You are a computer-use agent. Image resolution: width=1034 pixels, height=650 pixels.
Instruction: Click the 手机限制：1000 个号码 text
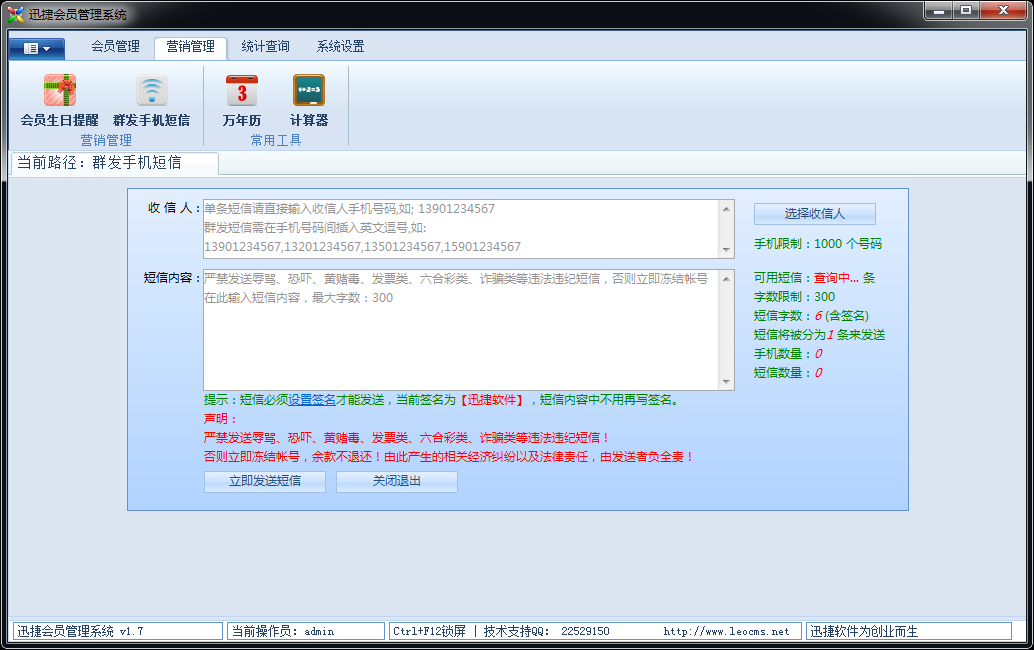coord(818,244)
